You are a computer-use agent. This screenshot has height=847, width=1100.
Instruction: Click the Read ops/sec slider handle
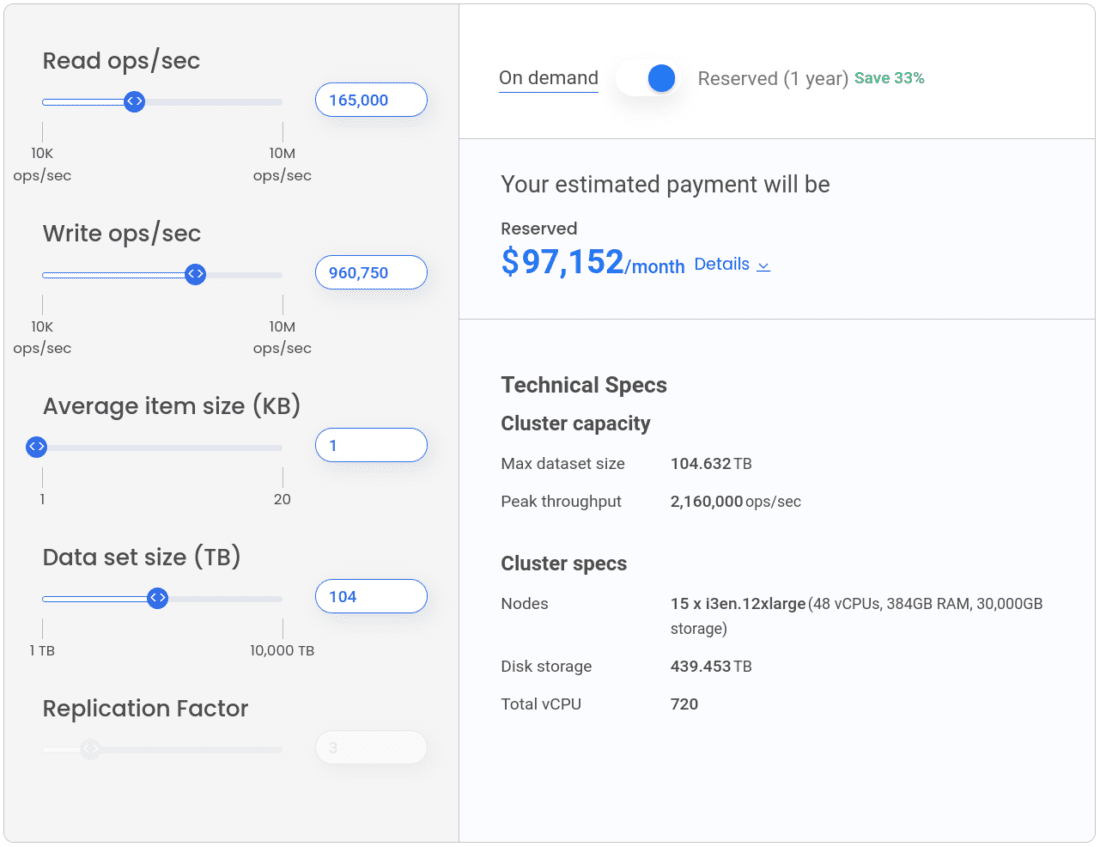point(134,101)
